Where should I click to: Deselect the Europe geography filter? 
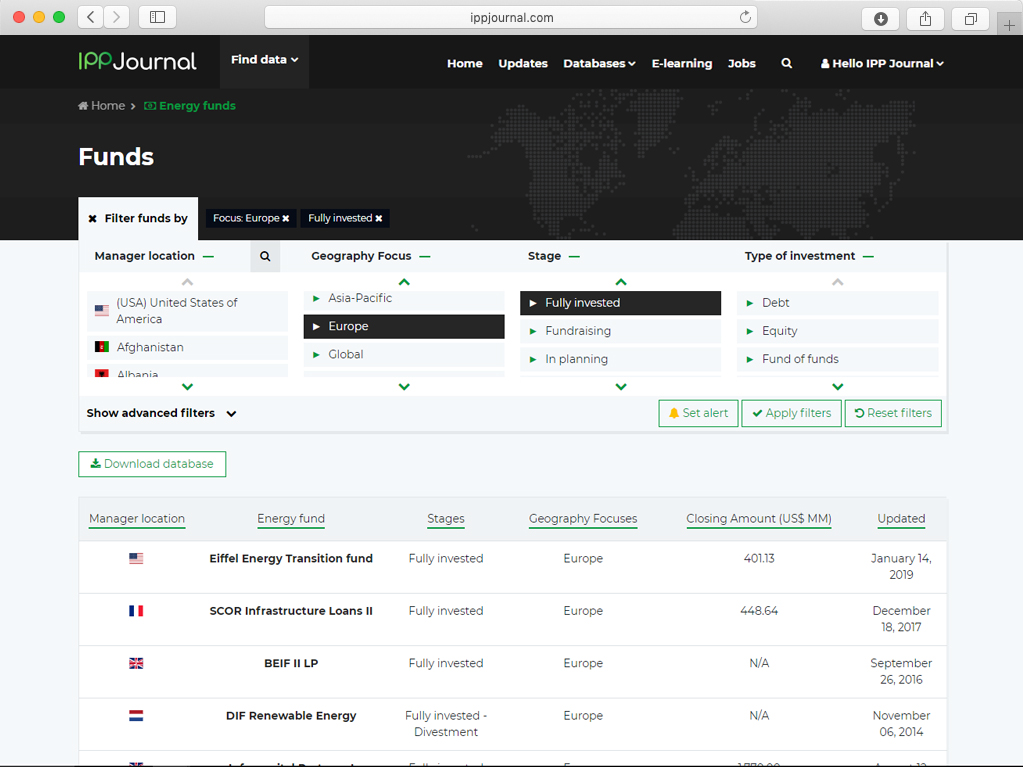click(x=404, y=327)
